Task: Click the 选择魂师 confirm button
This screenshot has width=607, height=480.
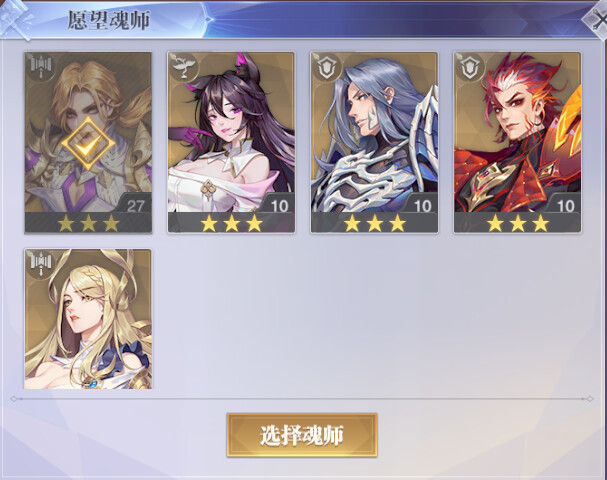Action: (x=302, y=435)
